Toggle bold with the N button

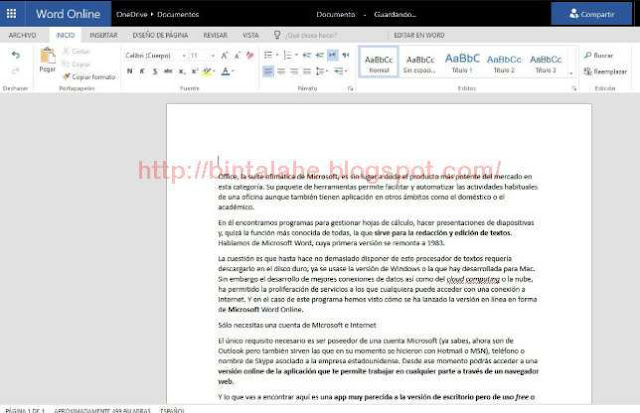[x=129, y=71]
